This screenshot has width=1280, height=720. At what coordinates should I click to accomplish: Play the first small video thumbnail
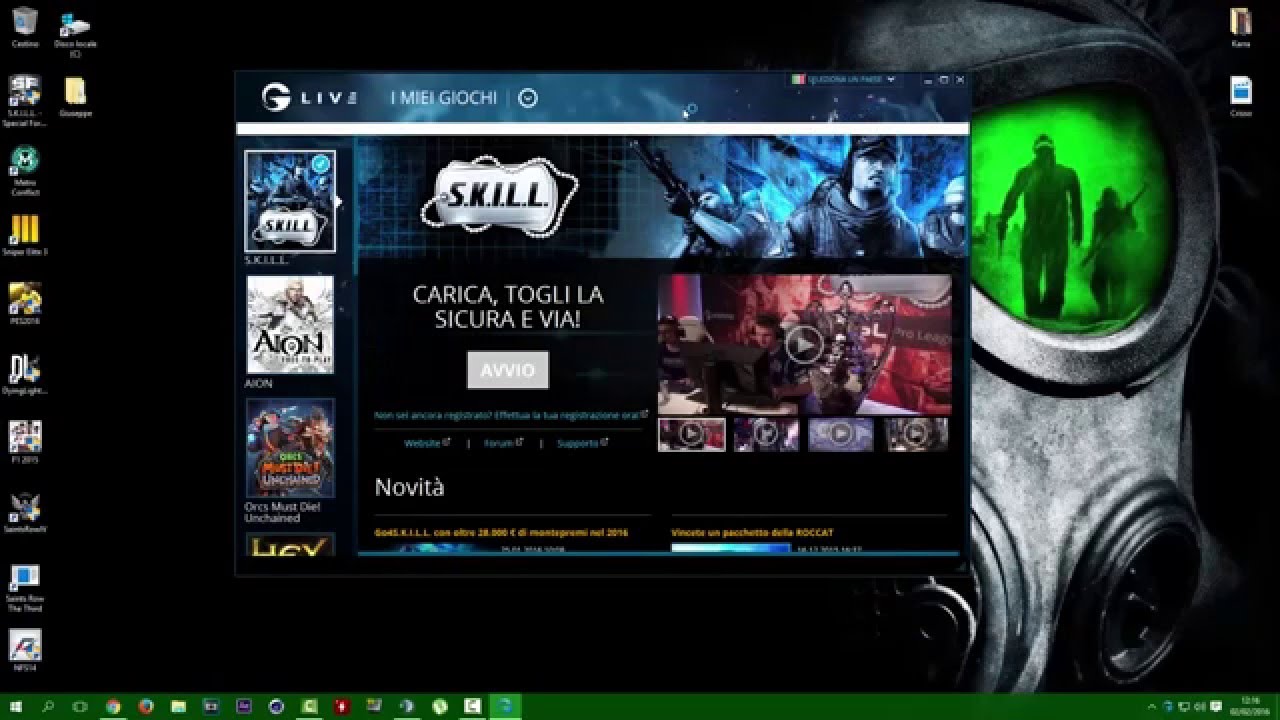(x=691, y=434)
